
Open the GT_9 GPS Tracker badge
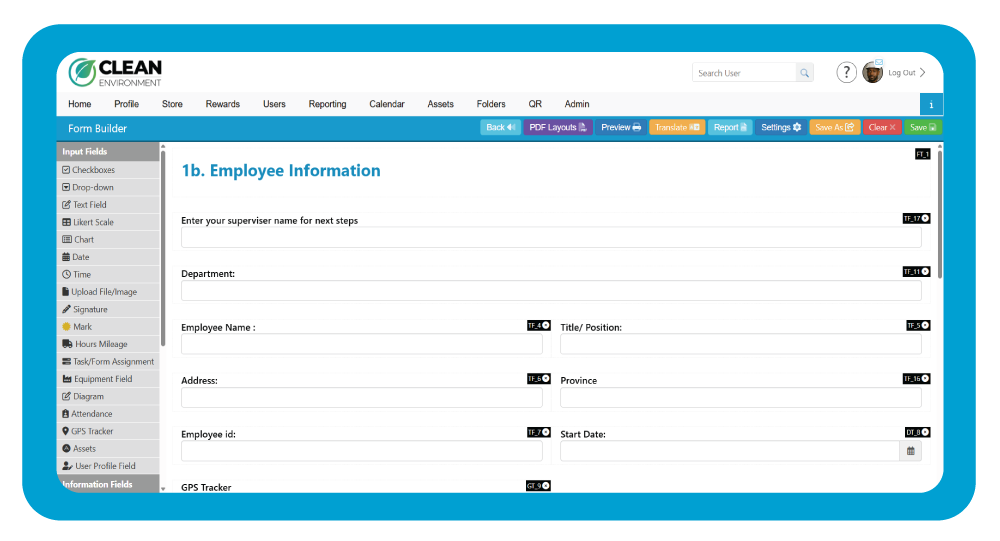538,485
